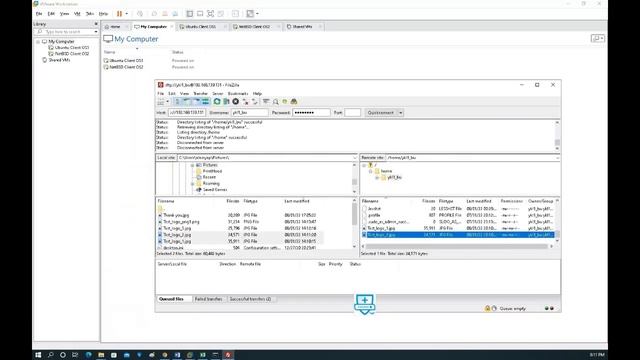Click the Port input field
The height and width of the screenshot is (360, 640).
pos(353,113)
